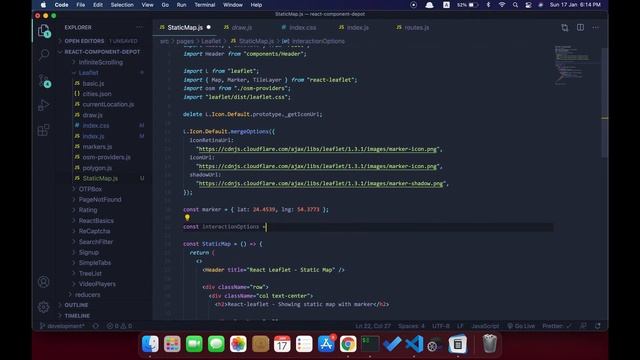
Task: Open the Wi-Fi status menu
Action: click(x=502, y=5)
